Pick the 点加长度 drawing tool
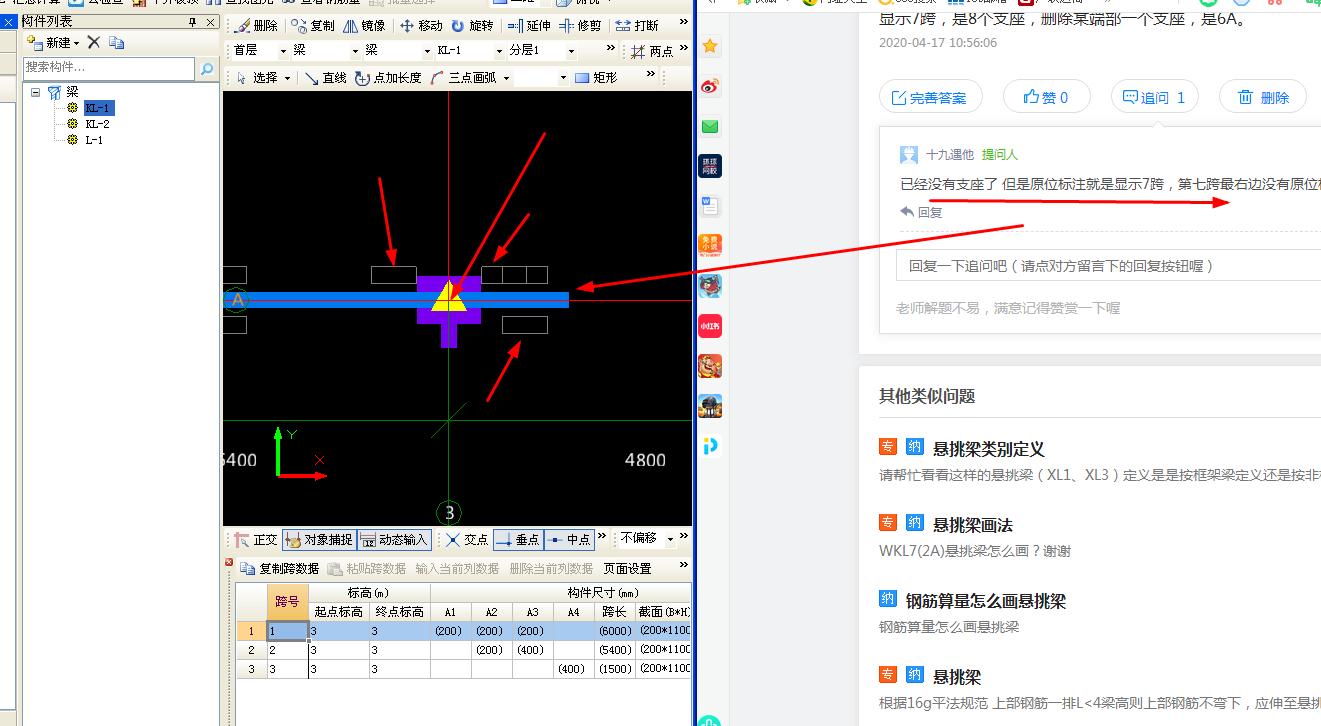The image size is (1321, 726). 388,77
